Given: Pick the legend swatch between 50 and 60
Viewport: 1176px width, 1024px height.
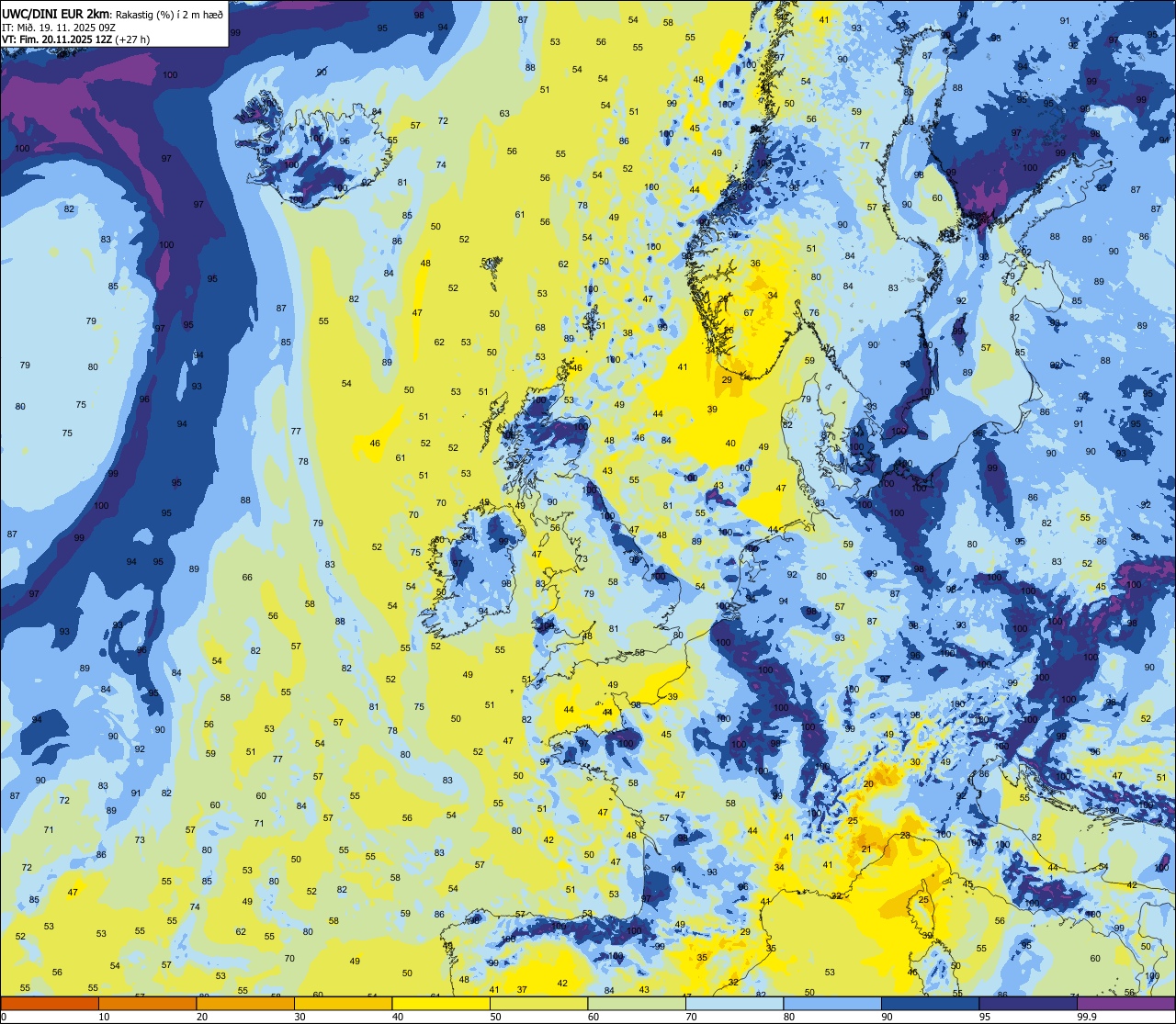Looking at the screenshot, I should [538, 1004].
